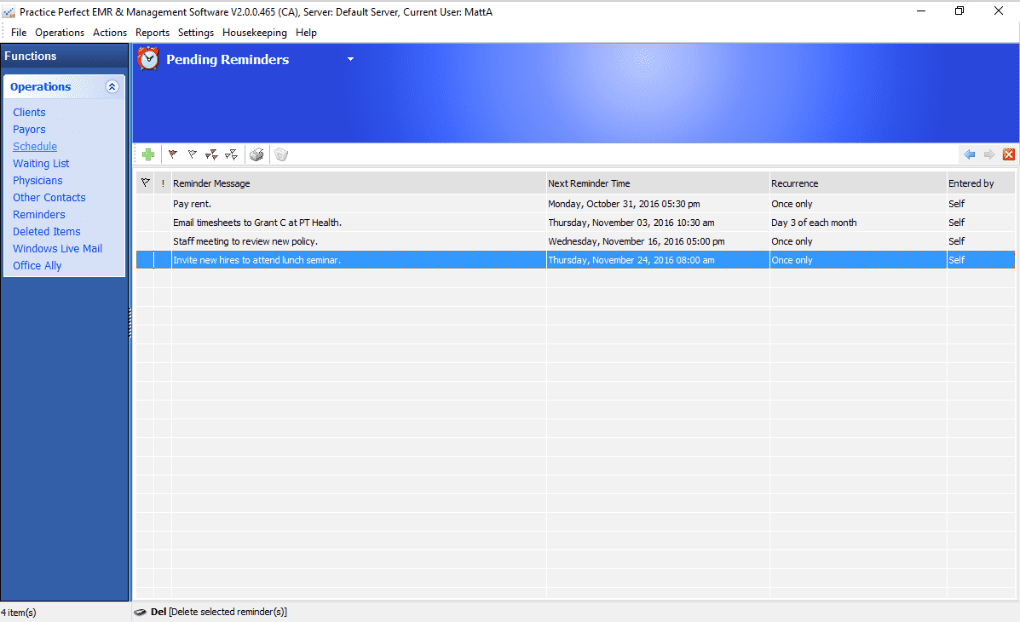Open the Housekeeping menu
This screenshot has width=1020, height=622.
(254, 33)
